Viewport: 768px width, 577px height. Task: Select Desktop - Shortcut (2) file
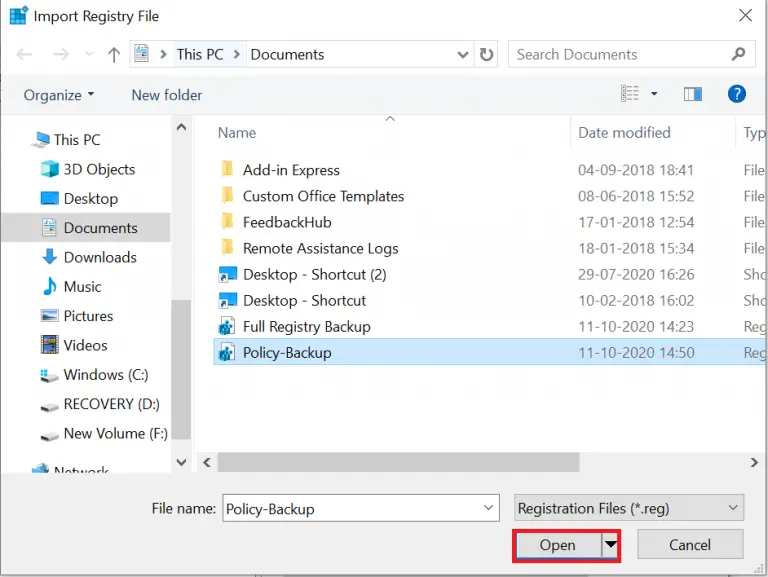click(314, 275)
